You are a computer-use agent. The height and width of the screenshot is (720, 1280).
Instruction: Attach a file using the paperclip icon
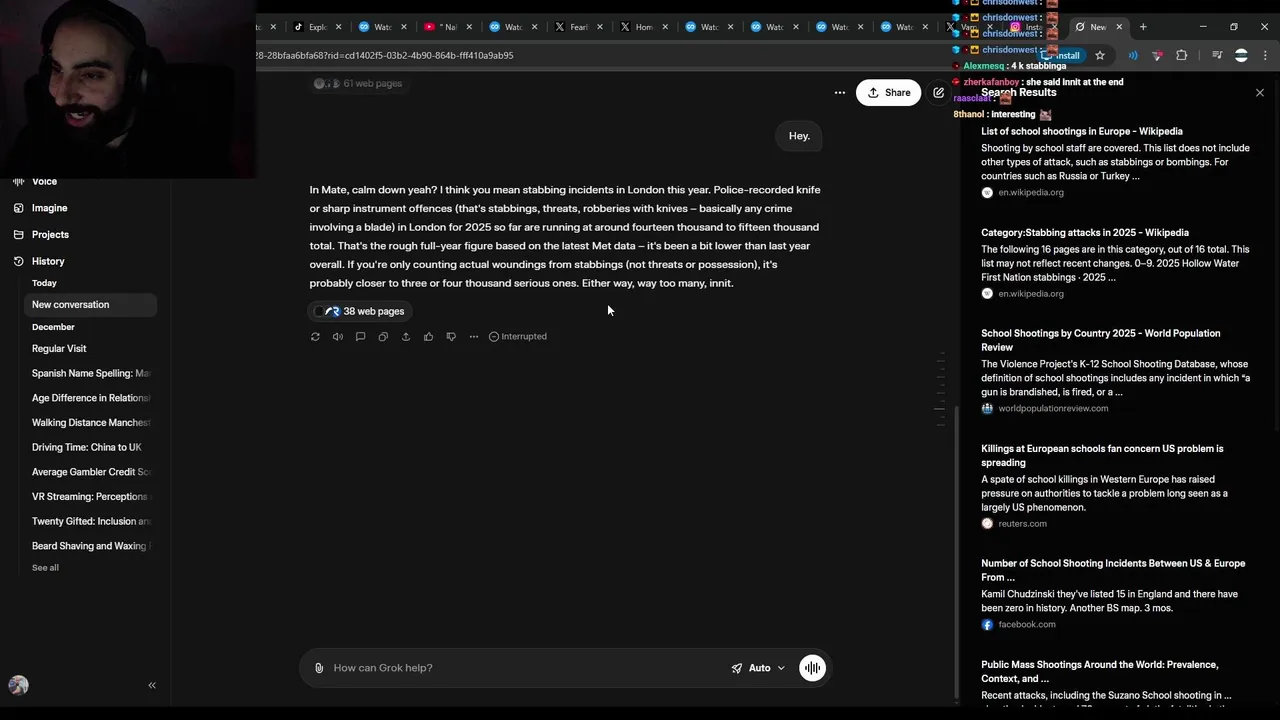pyautogui.click(x=319, y=668)
